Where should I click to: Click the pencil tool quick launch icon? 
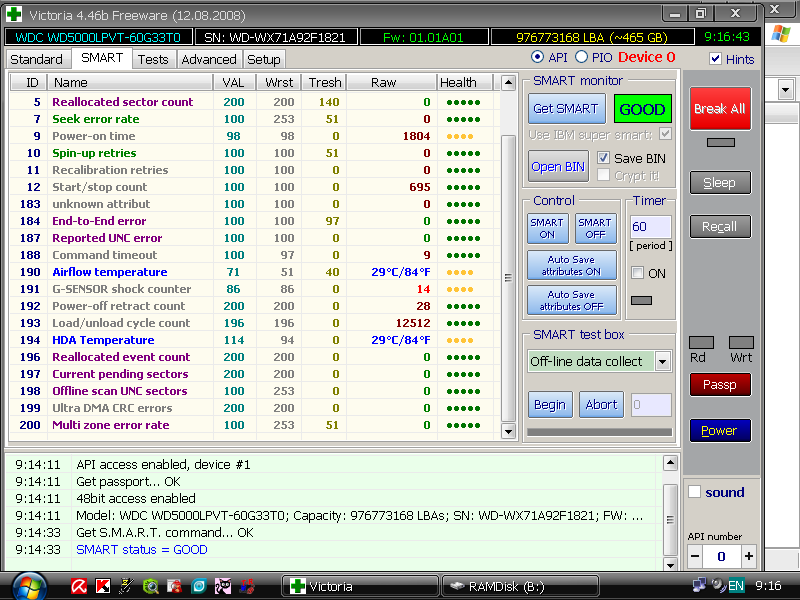(x=127, y=586)
